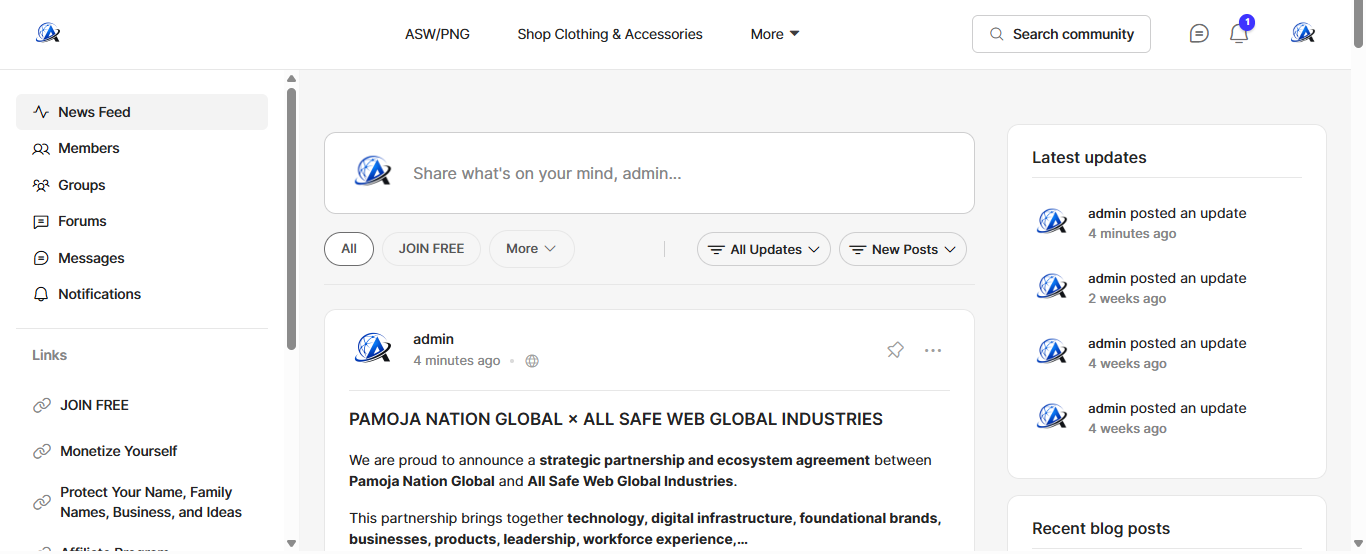
Task: Pin the admin post with pin icon
Action: [x=895, y=350]
